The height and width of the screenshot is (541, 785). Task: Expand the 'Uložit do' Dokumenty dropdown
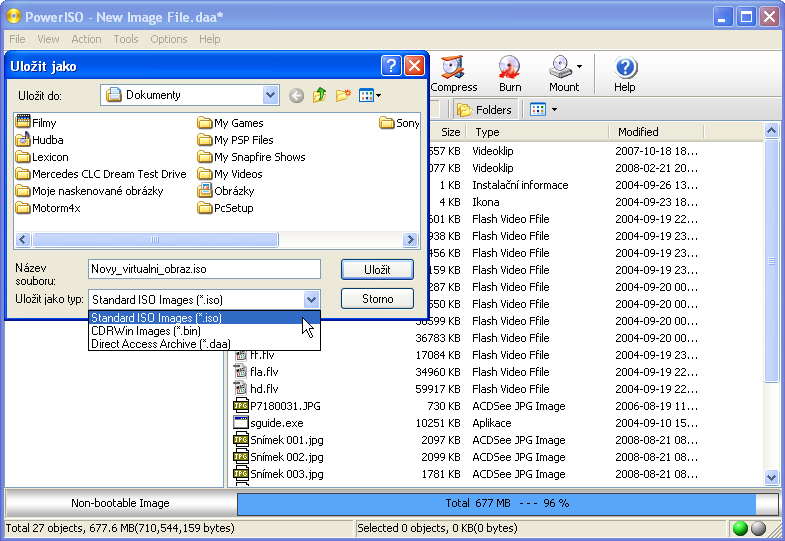[x=270, y=95]
